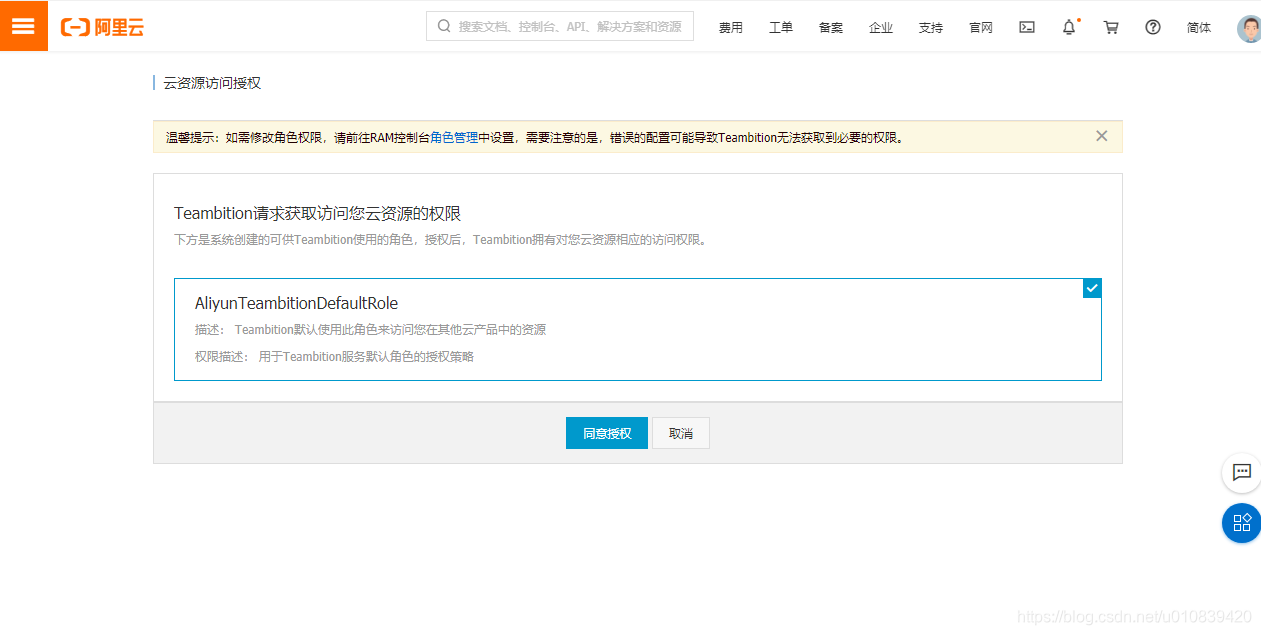Select the AliyunTeambitionDefaultRole title text
Image resolution: width=1261 pixels, height=635 pixels.
pyautogui.click(x=296, y=303)
